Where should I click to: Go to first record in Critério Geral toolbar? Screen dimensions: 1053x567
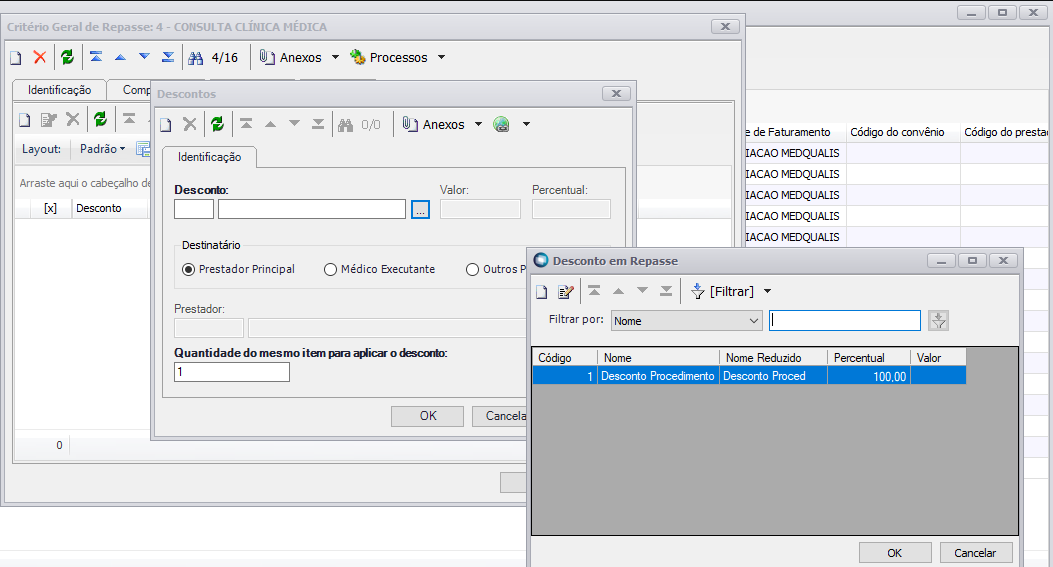96,57
